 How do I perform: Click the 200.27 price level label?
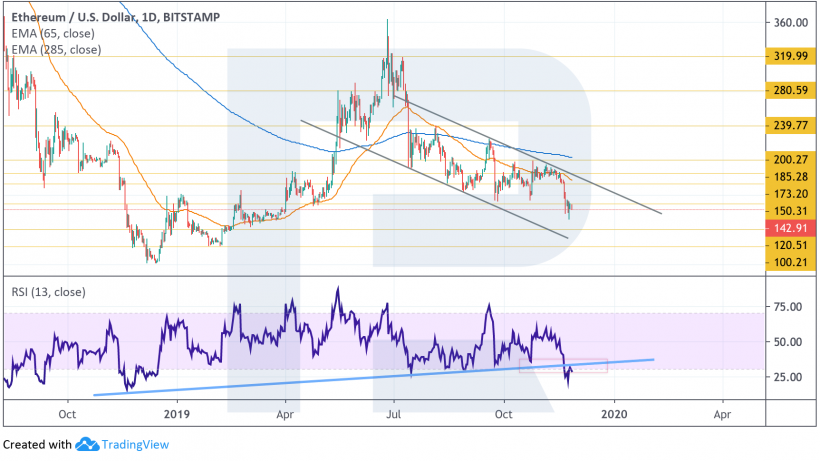click(782, 159)
